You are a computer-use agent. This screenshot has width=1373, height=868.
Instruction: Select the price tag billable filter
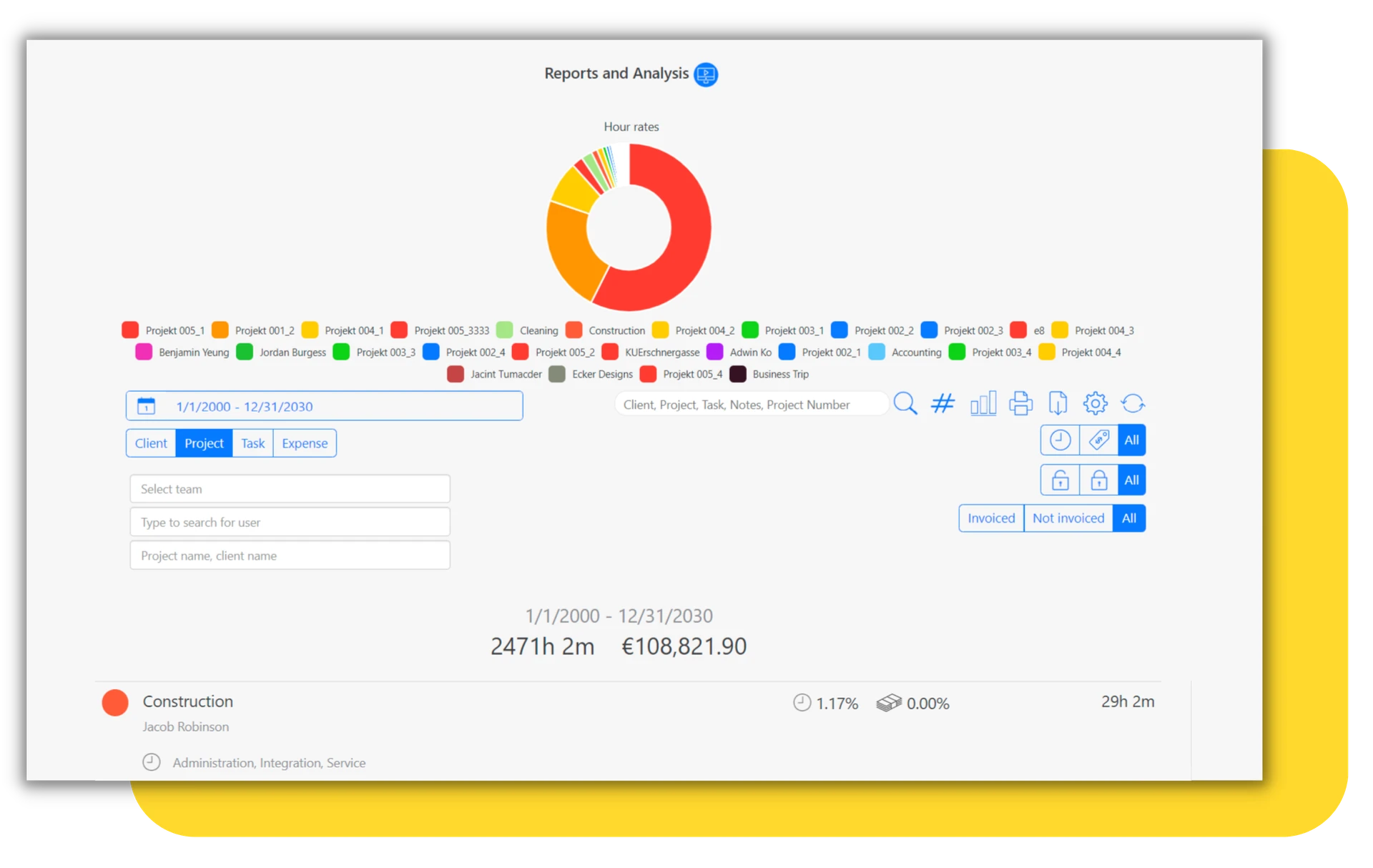click(x=1099, y=440)
